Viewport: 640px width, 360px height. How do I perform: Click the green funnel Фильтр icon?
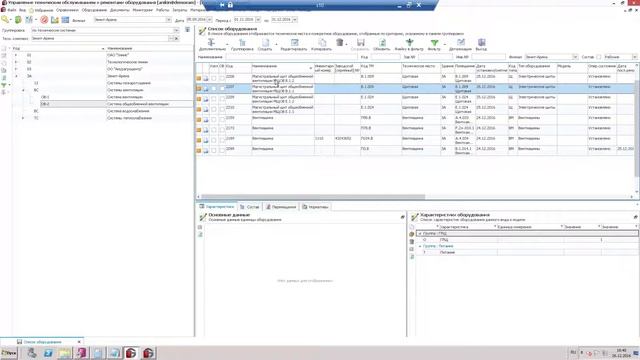(434, 42)
